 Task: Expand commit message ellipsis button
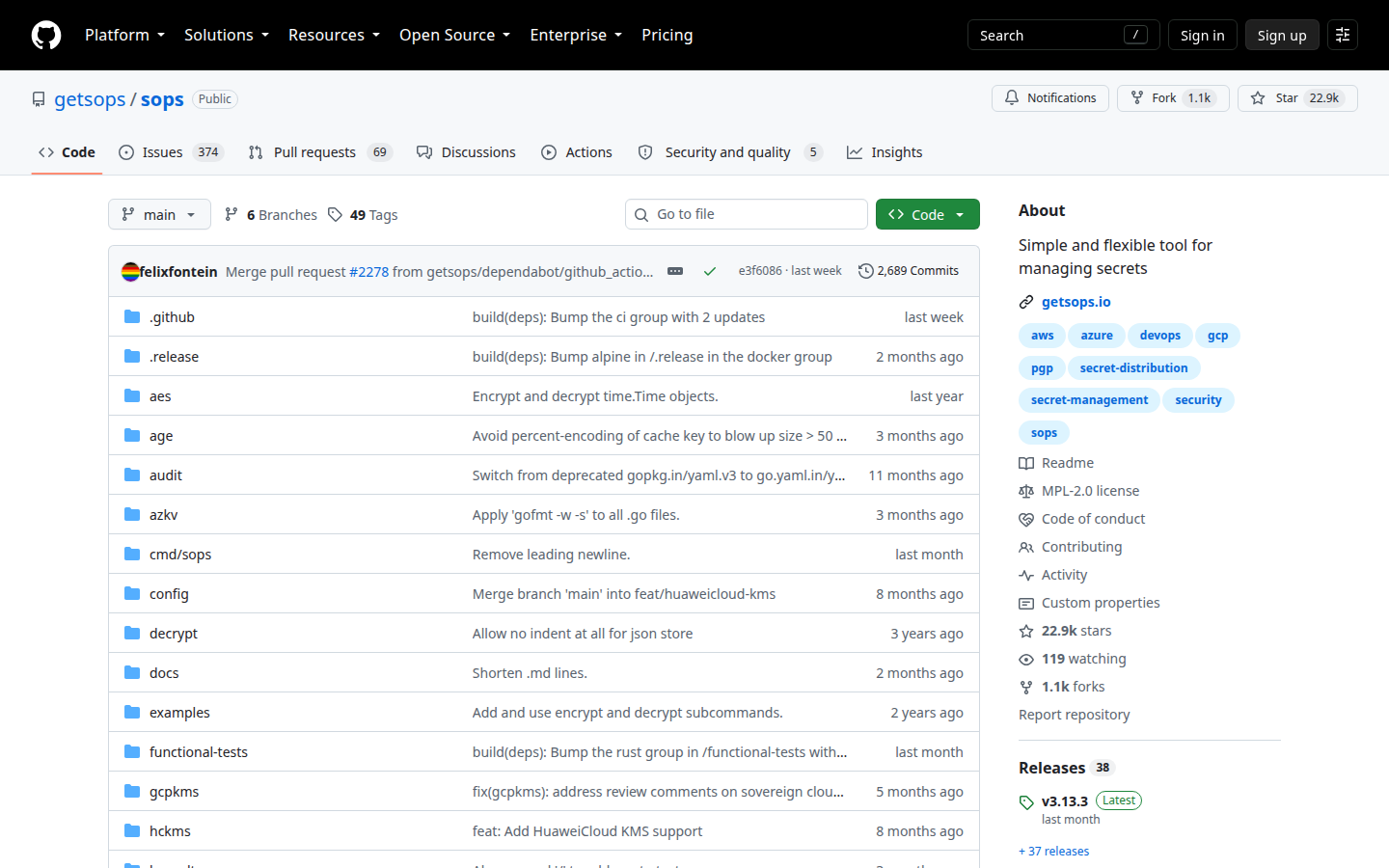[675, 271]
